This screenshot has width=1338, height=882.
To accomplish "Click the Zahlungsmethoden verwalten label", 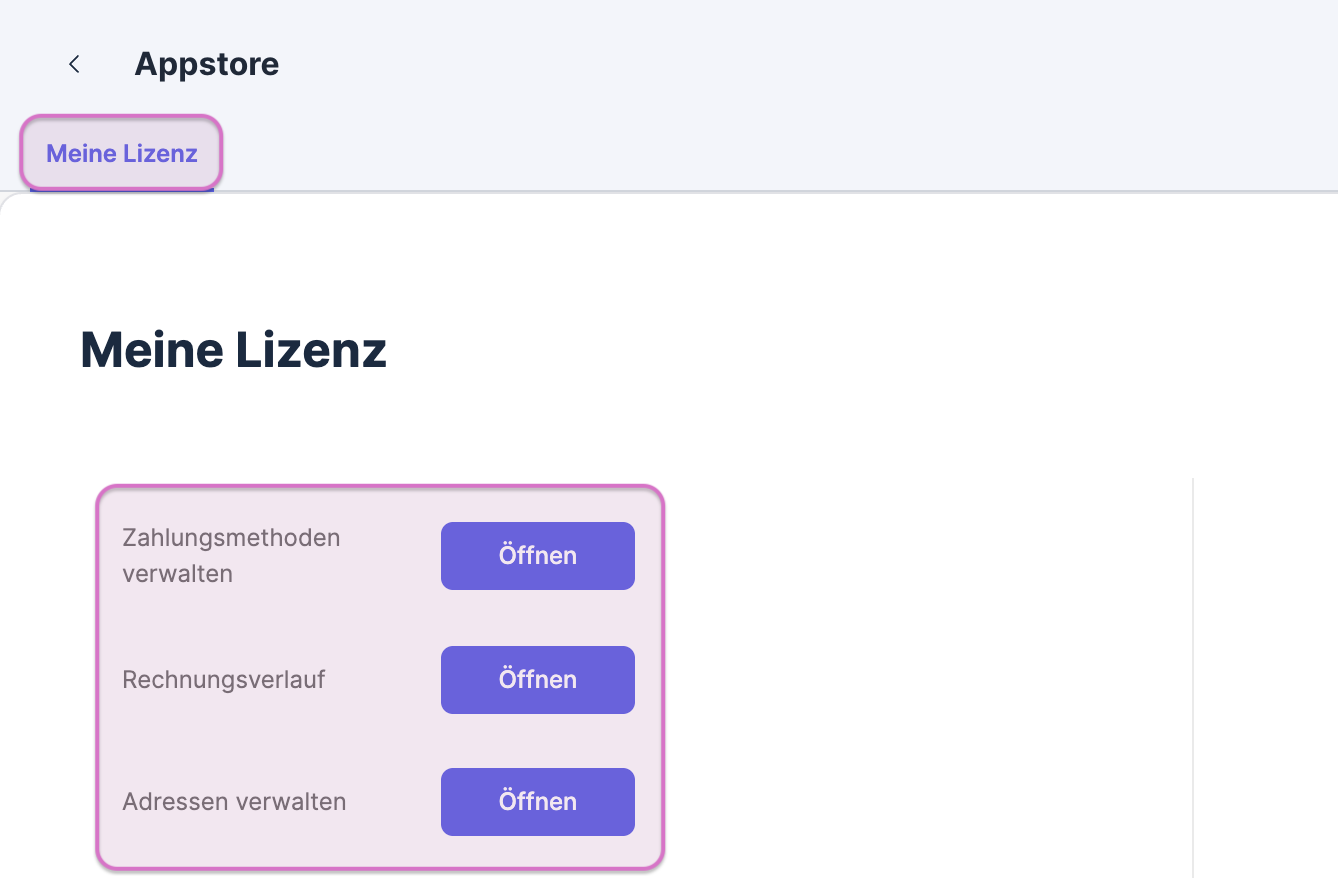I will point(231,555).
